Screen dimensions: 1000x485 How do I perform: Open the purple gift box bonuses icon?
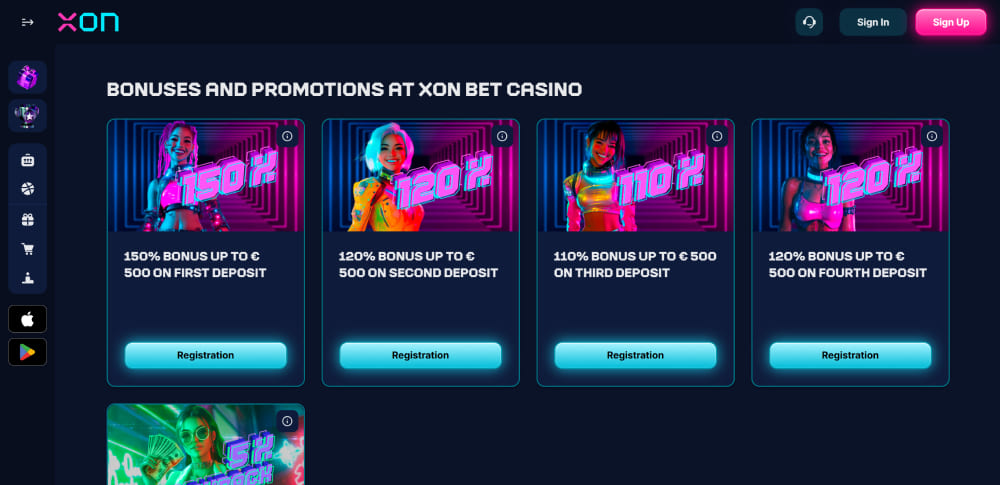pyautogui.click(x=27, y=77)
